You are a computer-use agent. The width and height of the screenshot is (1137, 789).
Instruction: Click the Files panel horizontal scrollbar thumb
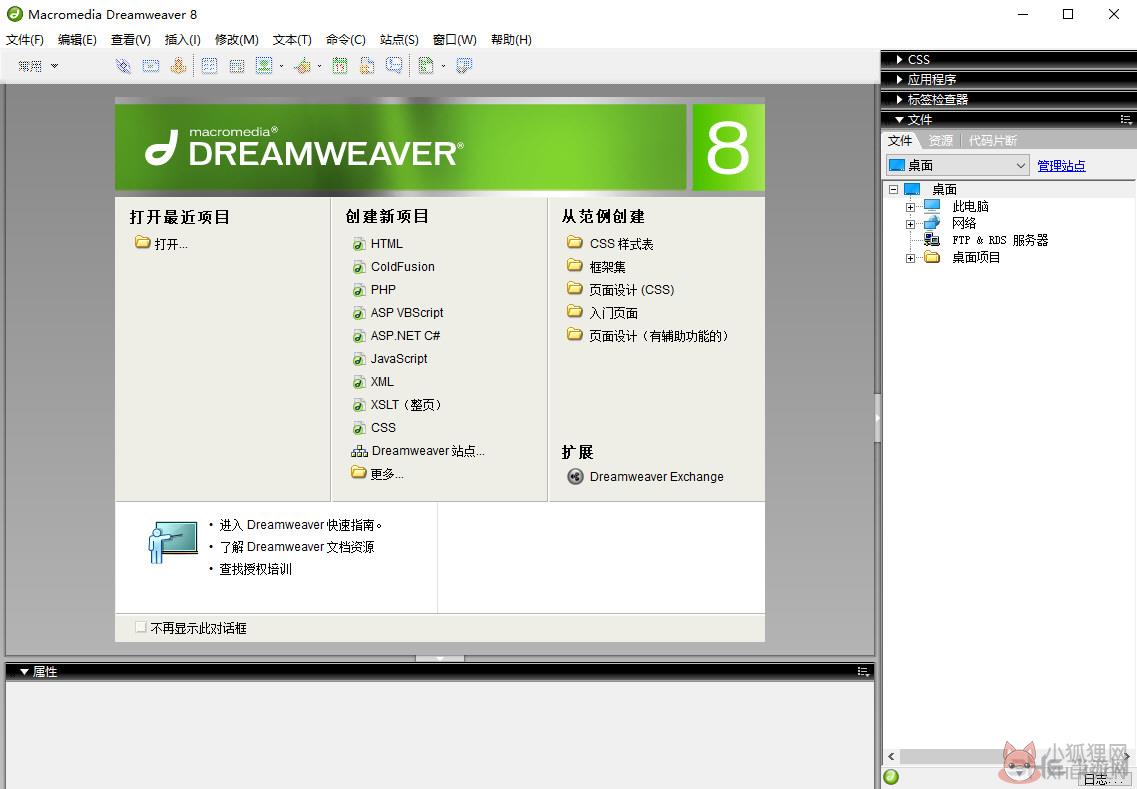tap(957, 756)
